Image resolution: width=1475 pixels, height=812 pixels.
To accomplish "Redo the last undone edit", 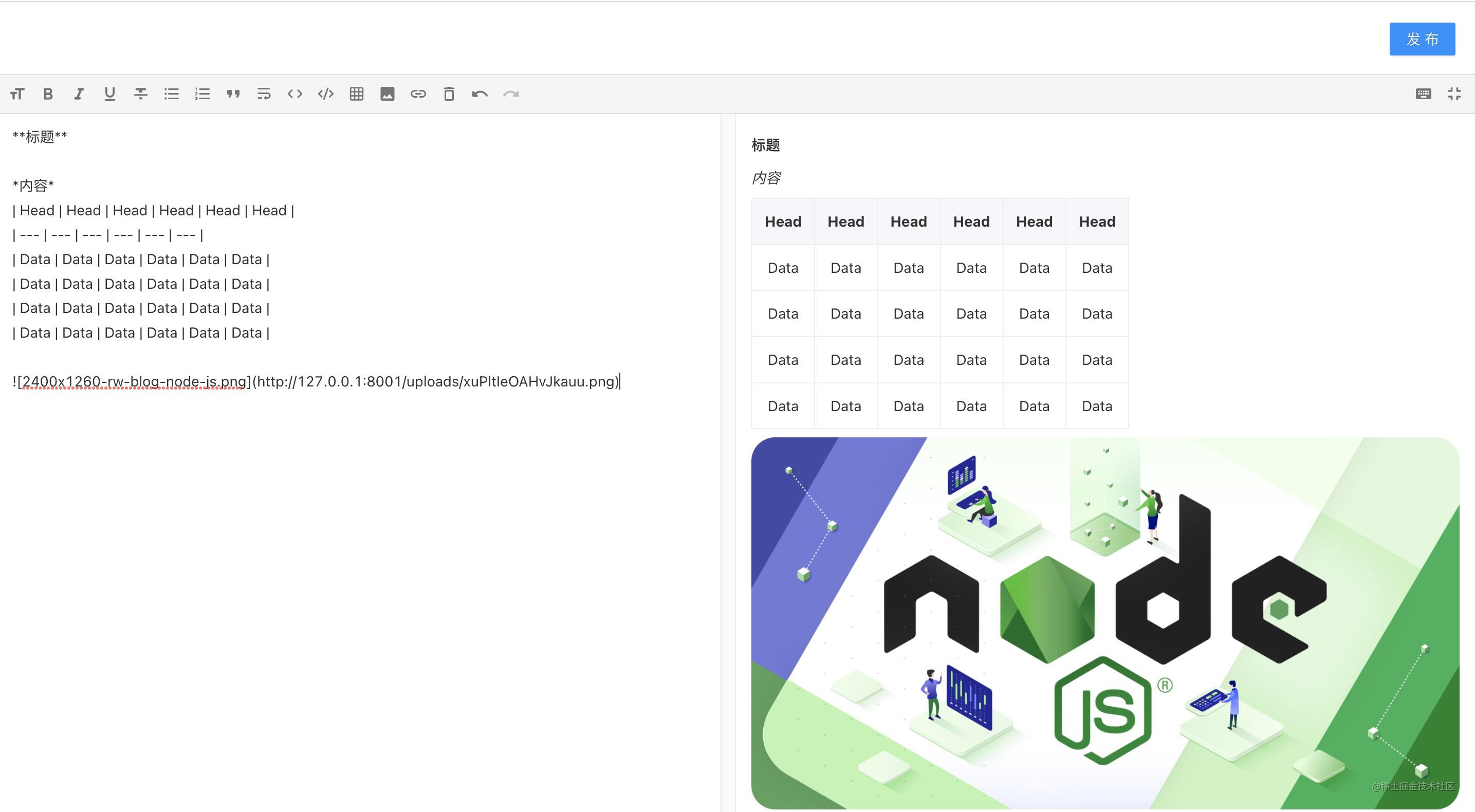I will coord(511,94).
